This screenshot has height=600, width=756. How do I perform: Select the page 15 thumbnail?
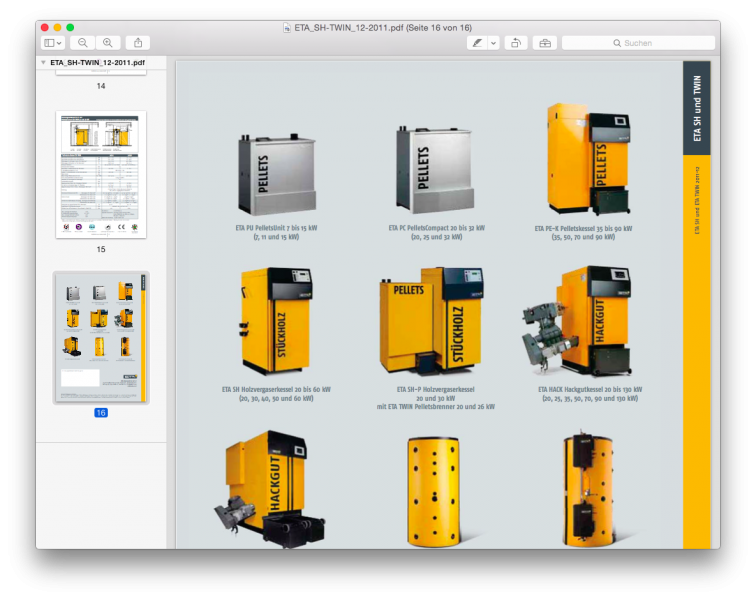(x=101, y=173)
